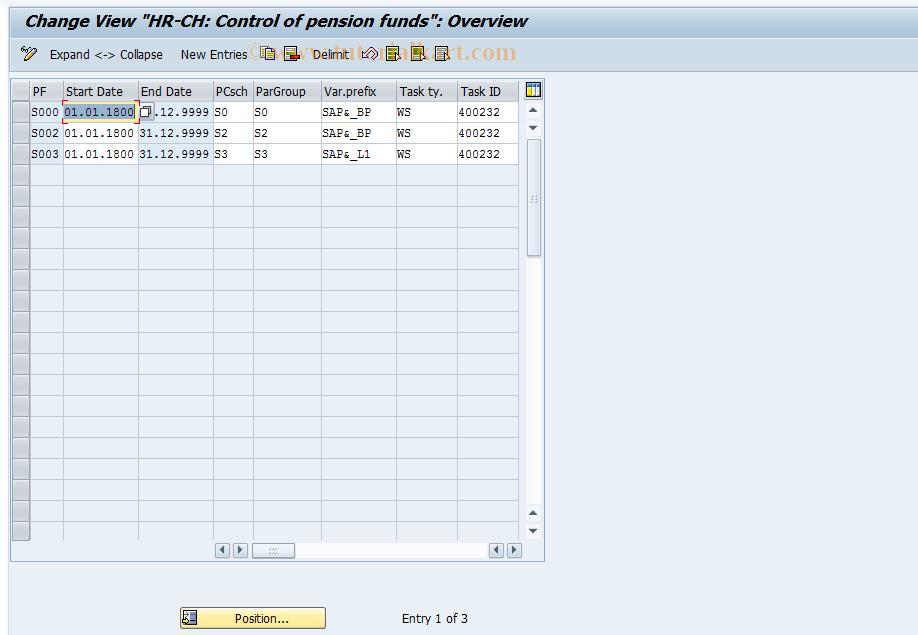918x635 pixels.
Task: Click Task ID 400232 in row S003
Action: [487, 154]
